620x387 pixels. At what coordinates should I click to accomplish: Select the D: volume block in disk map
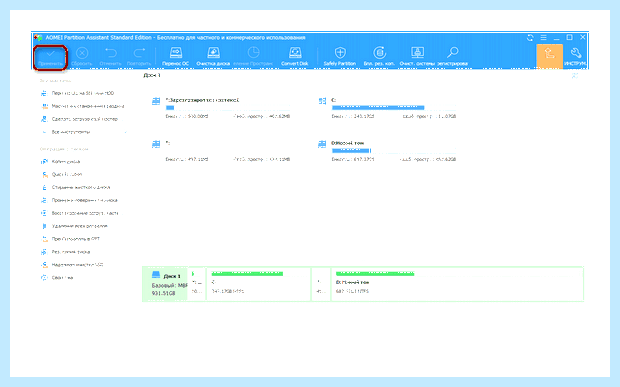[457, 285]
